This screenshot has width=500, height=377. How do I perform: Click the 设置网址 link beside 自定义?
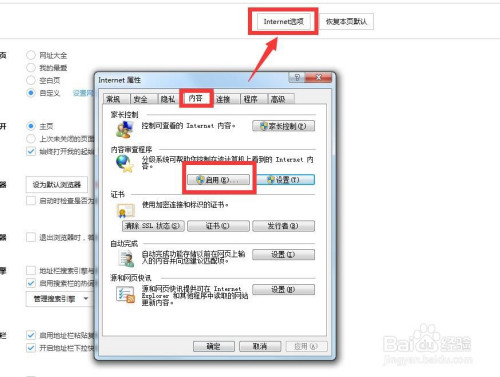[x=83, y=93]
